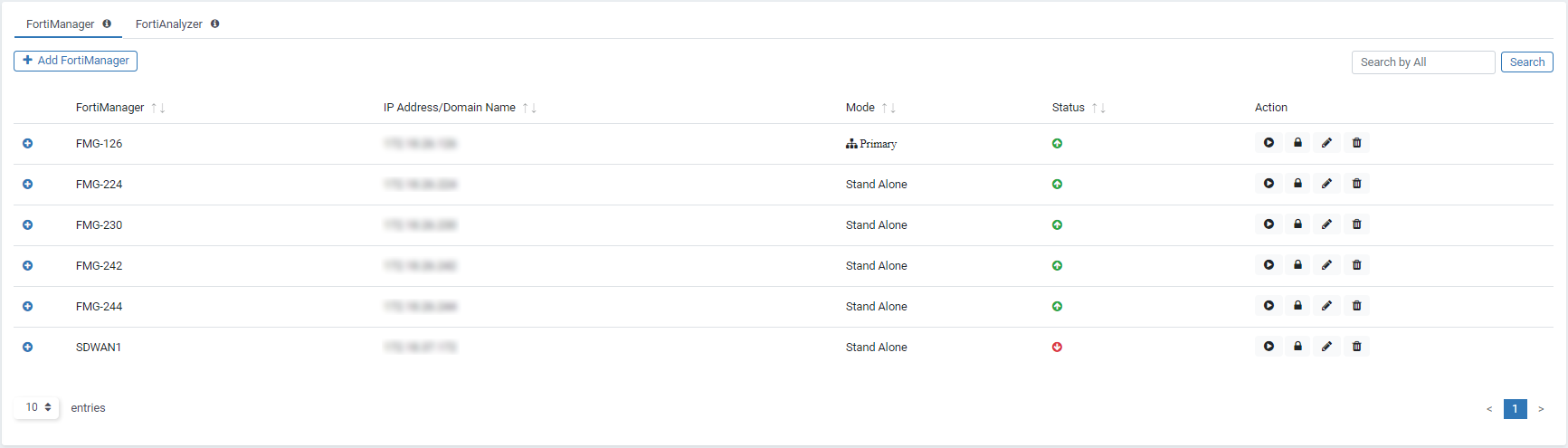Open the FortiManager tab info icon
Screen dimensions: 1568x448
coord(107,24)
